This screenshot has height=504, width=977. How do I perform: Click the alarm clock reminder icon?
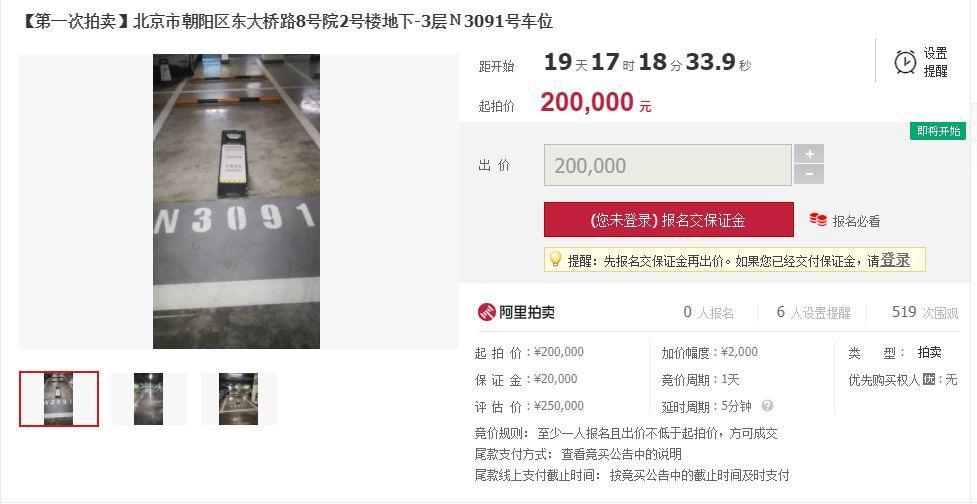pos(905,62)
